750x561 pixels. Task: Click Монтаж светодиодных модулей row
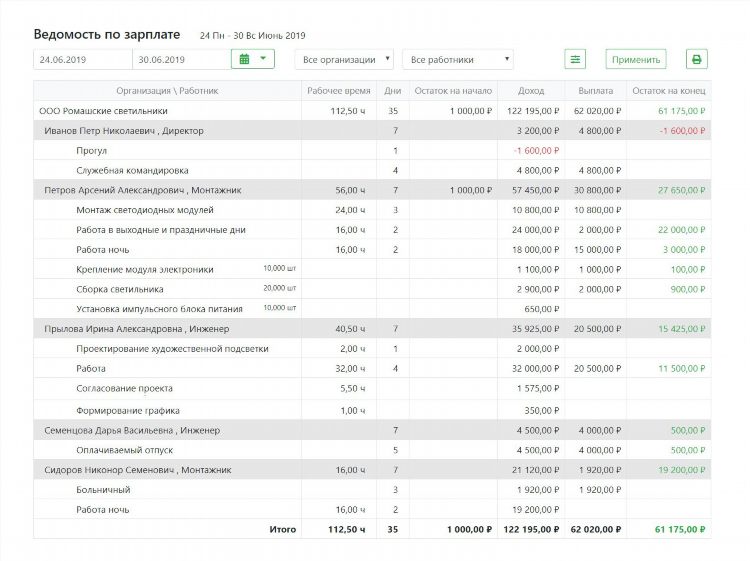click(372, 210)
